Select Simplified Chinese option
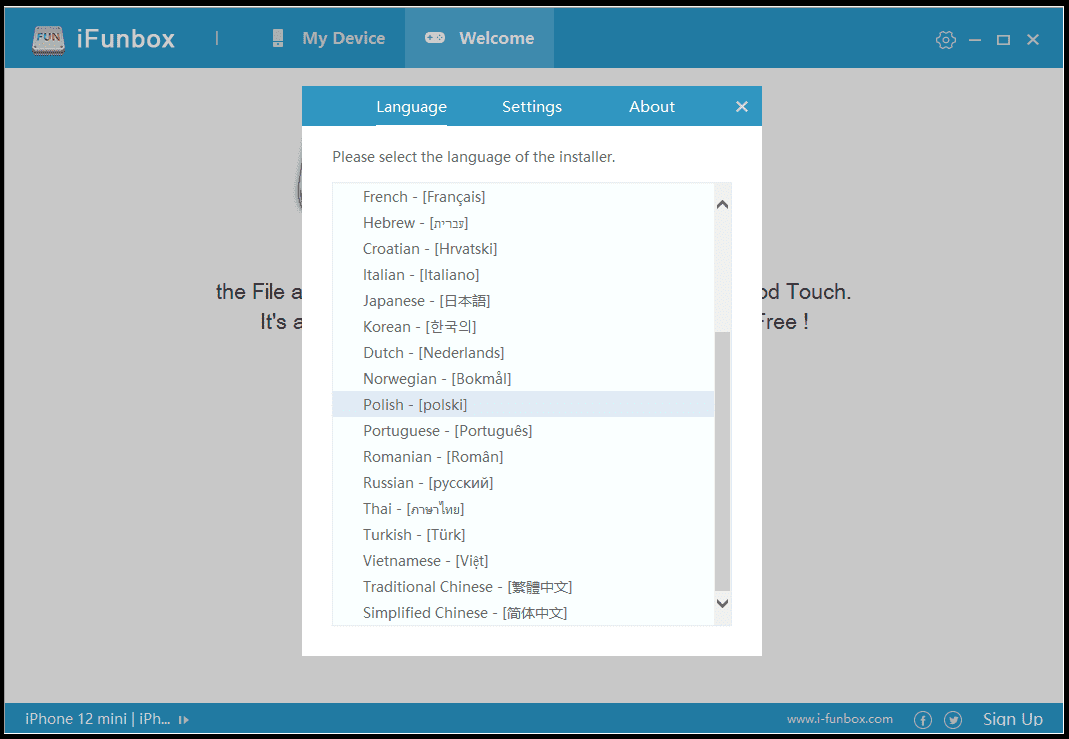The image size is (1069, 739). [x=524, y=612]
